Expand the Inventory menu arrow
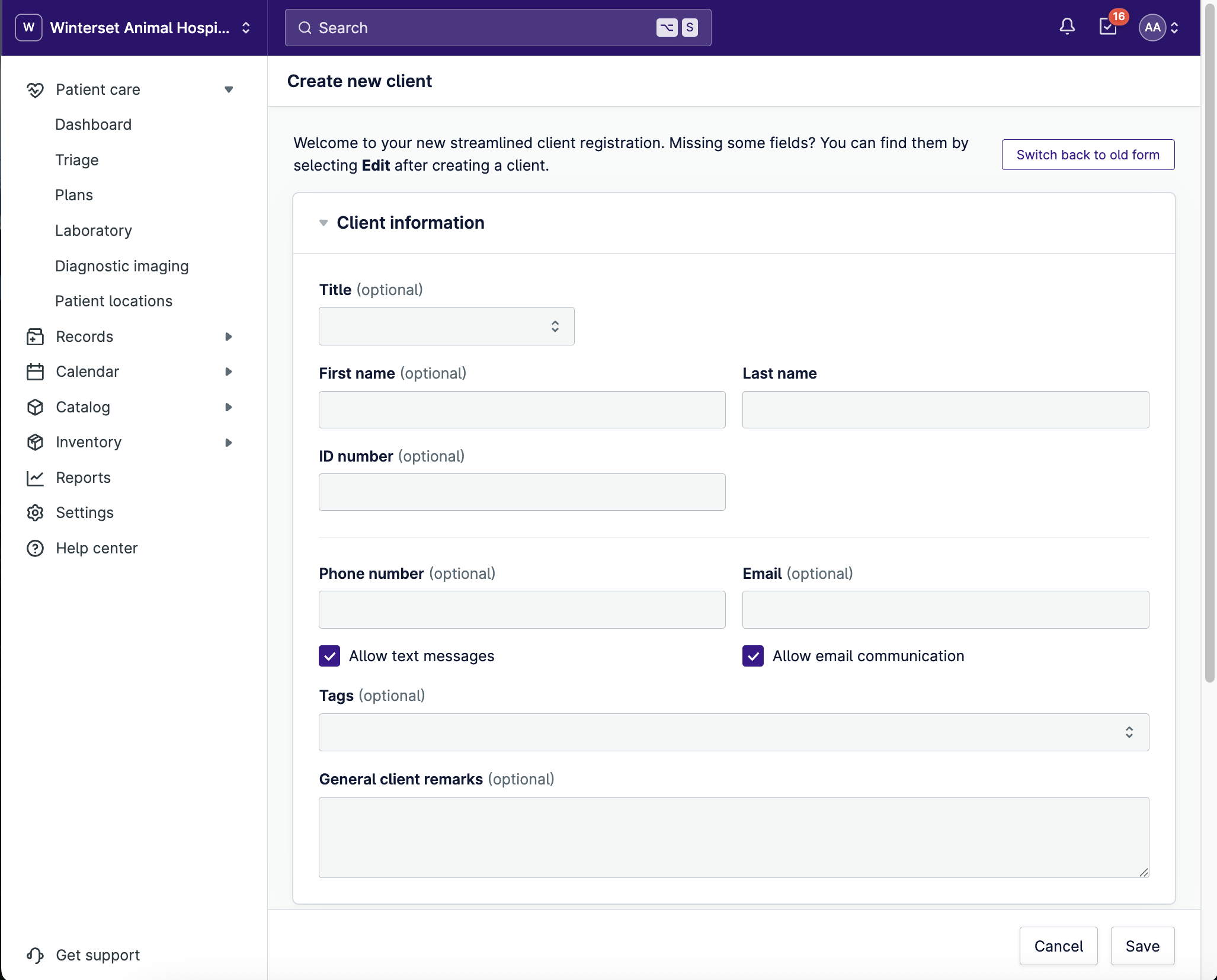1217x980 pixels. (229, 443)
